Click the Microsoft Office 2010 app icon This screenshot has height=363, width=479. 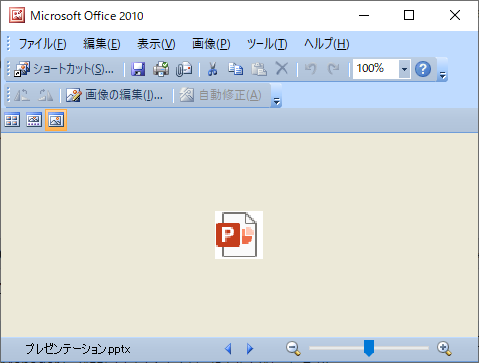tap(17, 15)
